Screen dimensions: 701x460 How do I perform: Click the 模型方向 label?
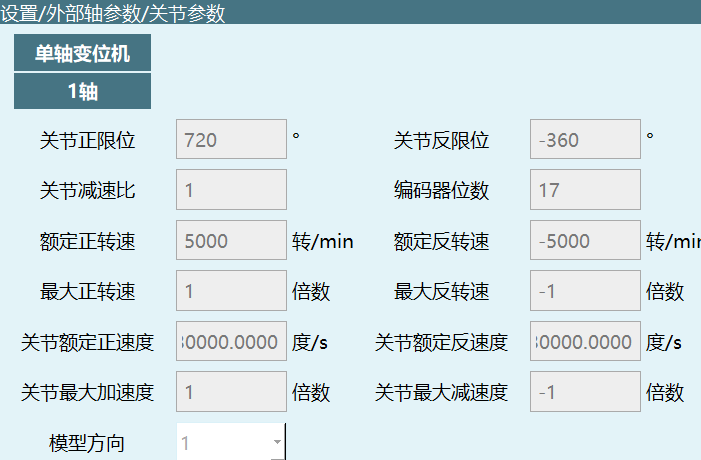point(87,443)
